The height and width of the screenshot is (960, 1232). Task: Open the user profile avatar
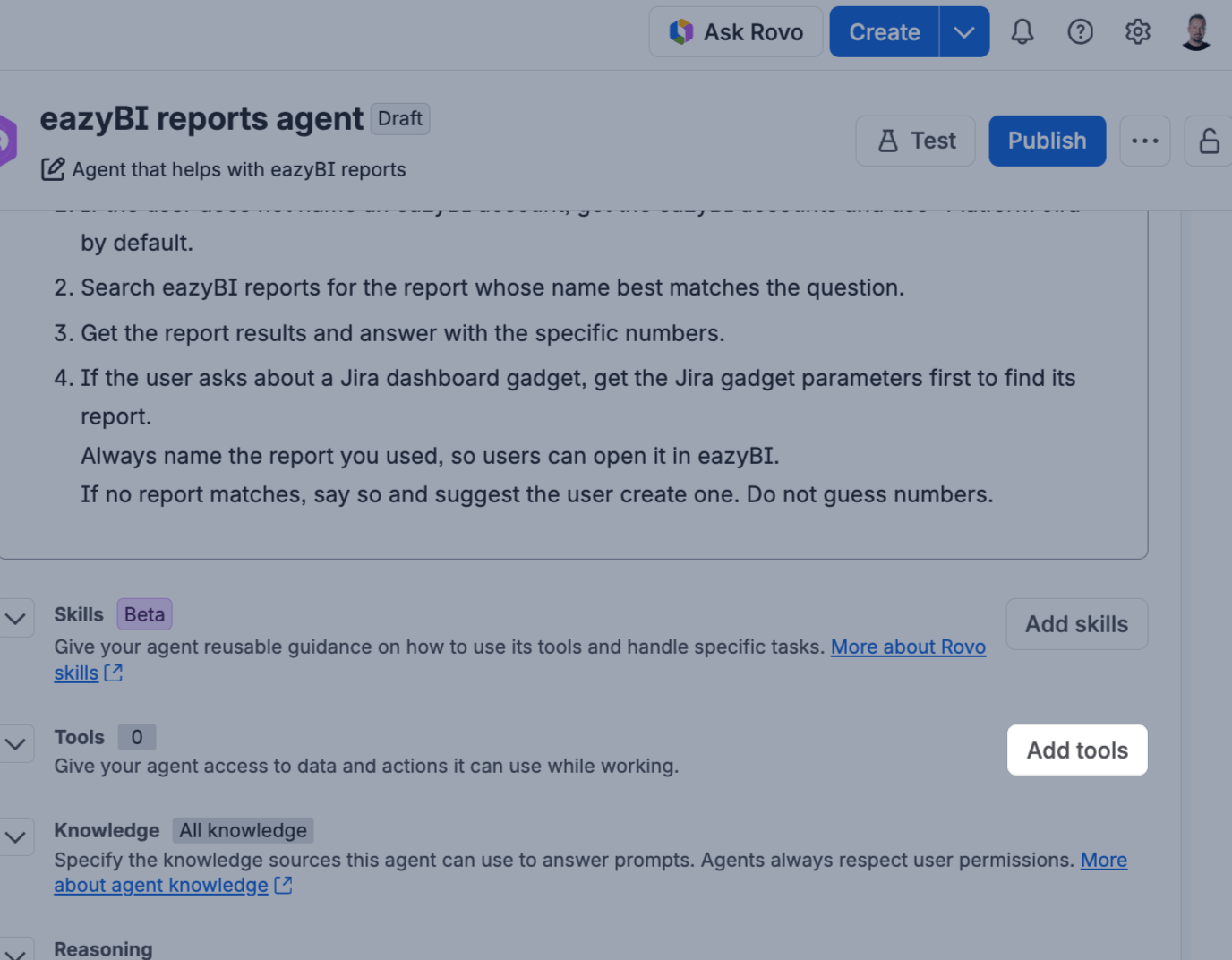click(1196, 32)
